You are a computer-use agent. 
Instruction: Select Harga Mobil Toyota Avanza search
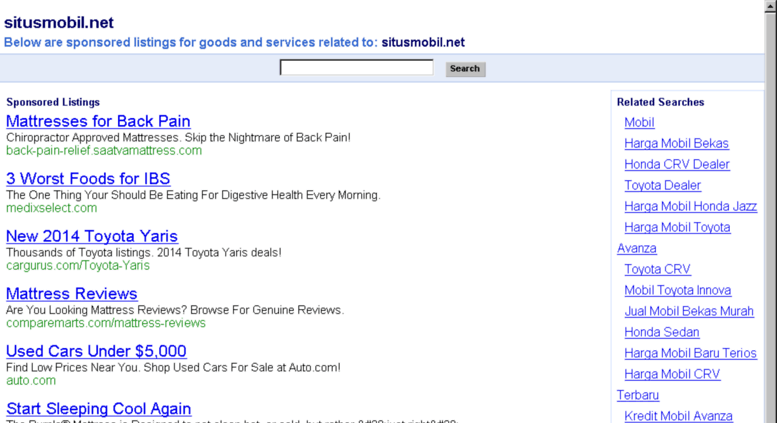click(677, 227)
